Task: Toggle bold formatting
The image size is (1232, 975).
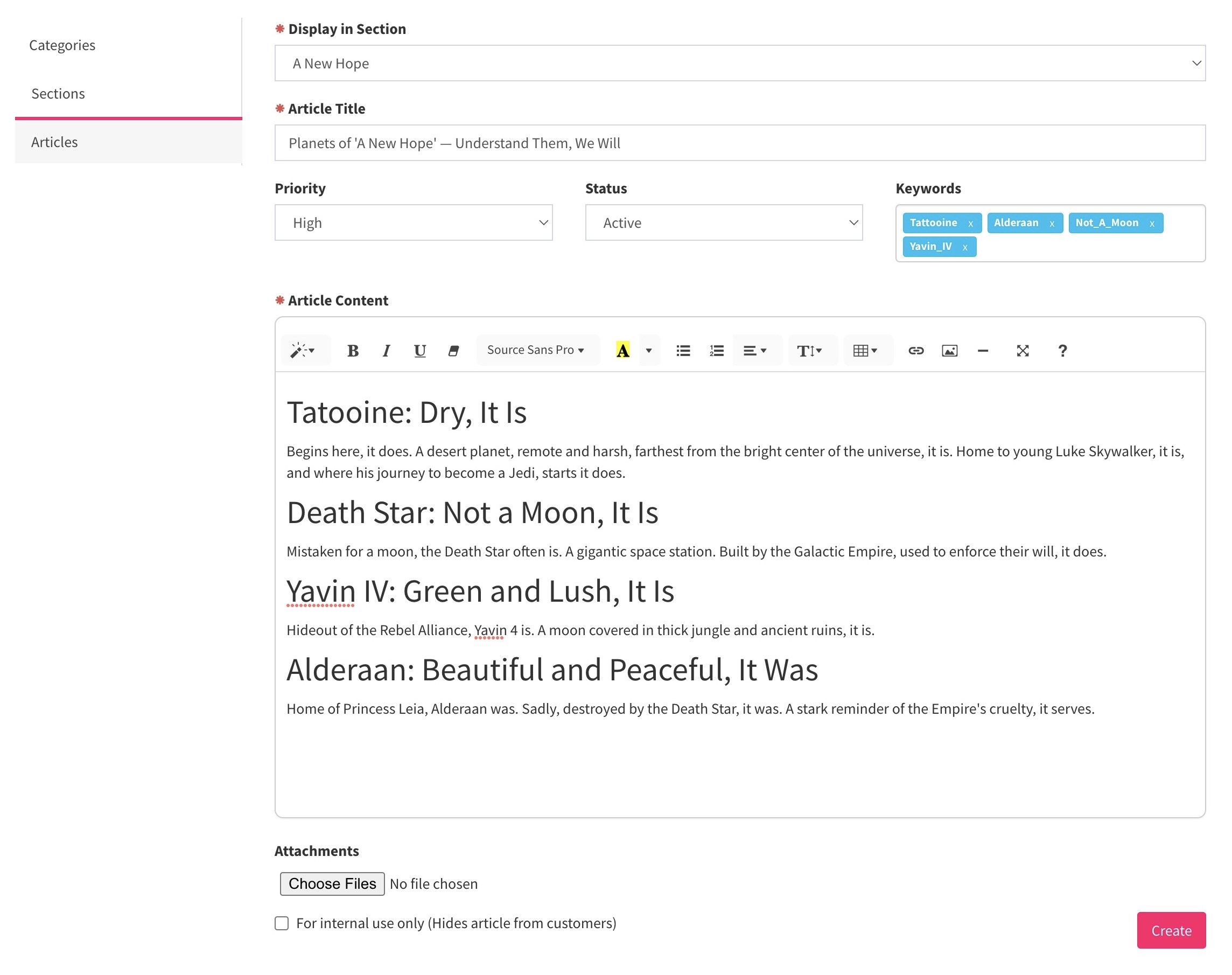Action: (x=353, y=351)
